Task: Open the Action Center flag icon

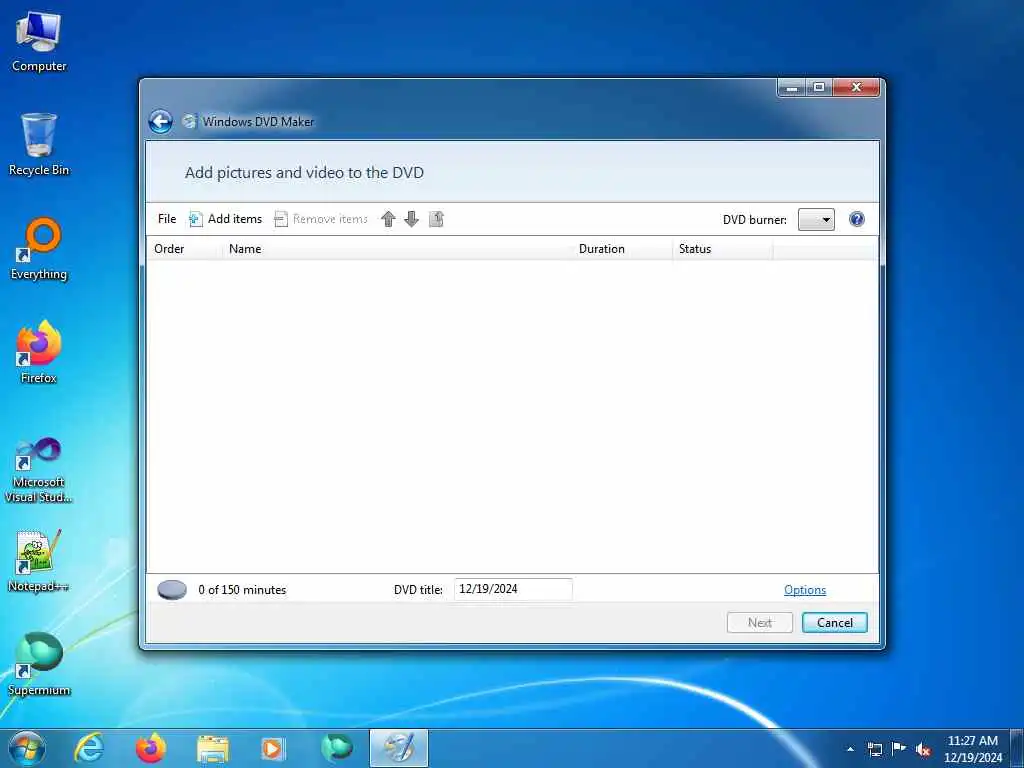Action: point(899,749)
